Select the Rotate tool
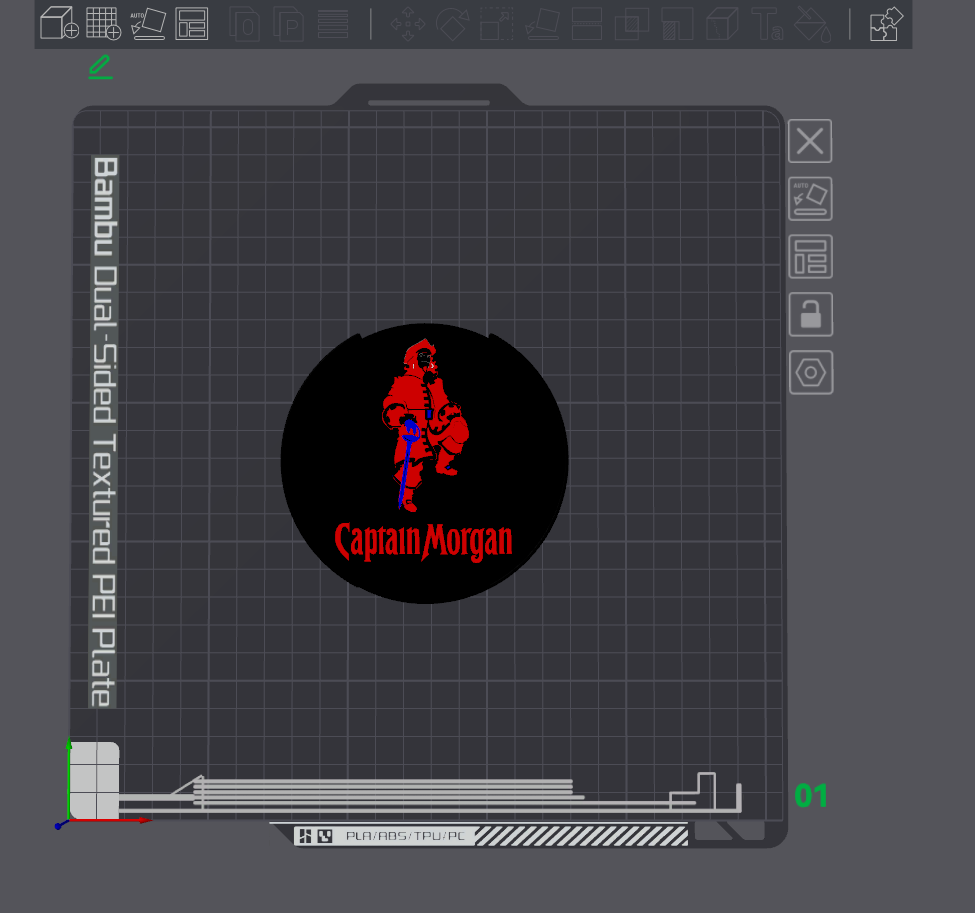Image resolution: width=975 pixels, height=913 pixels. click(452, 24)
